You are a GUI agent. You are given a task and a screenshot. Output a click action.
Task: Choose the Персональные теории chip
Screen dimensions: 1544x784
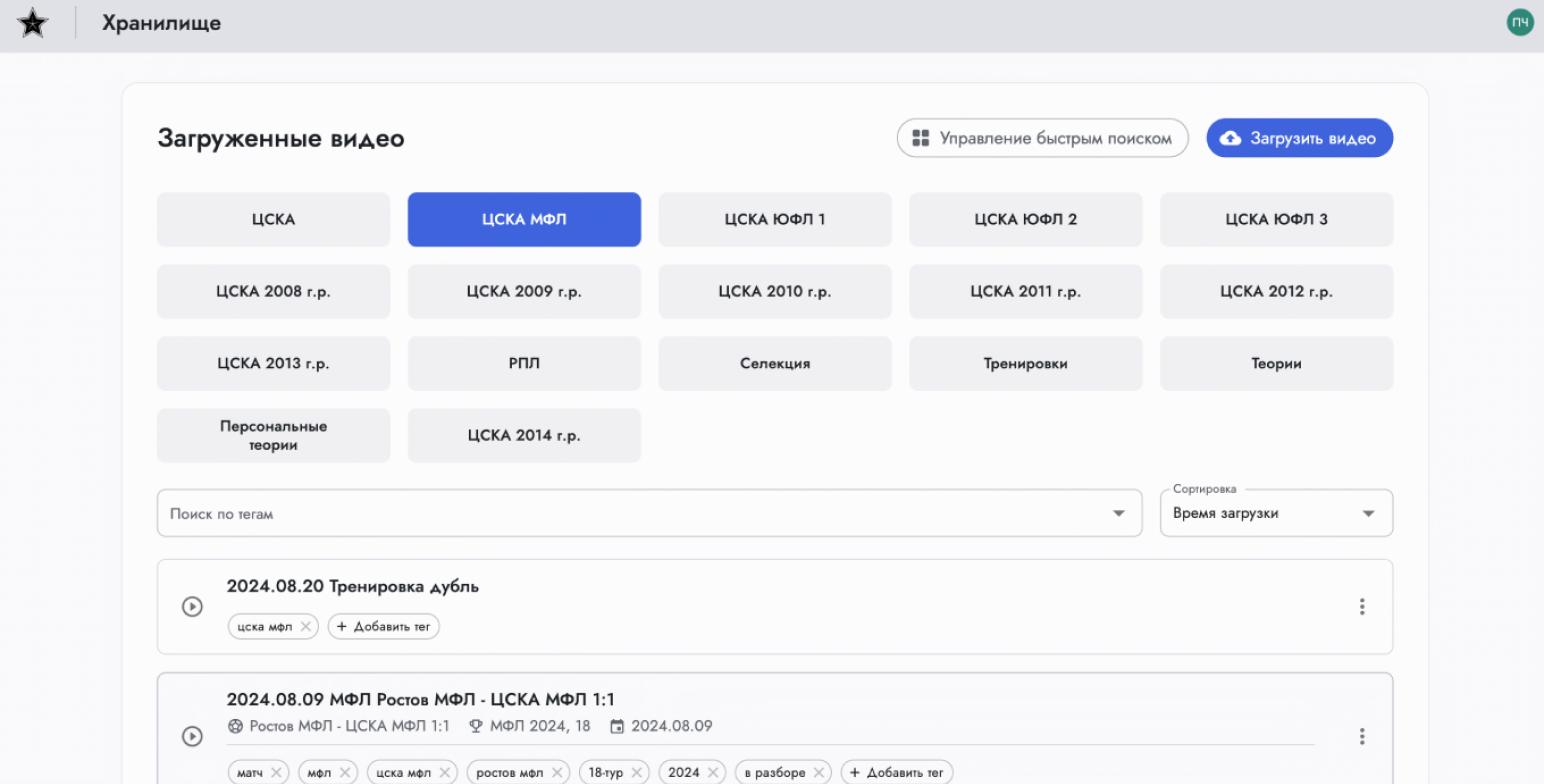click(273, 435)
